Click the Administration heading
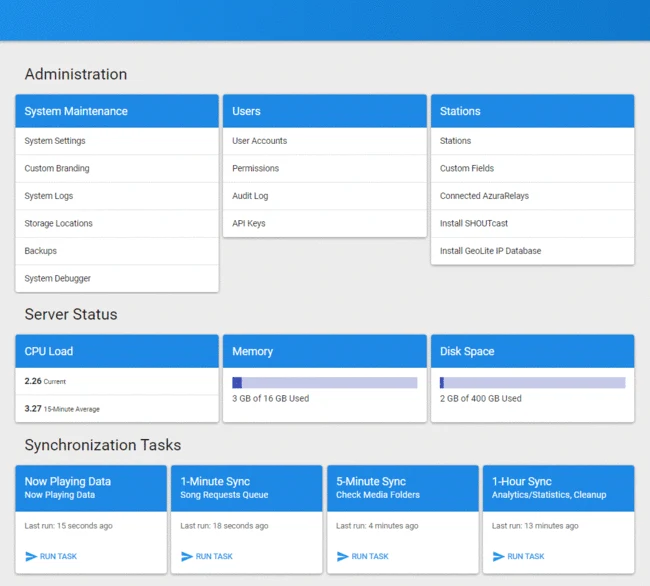The width and height of the screenshot is (650, 586). click(x=76, y=74)
